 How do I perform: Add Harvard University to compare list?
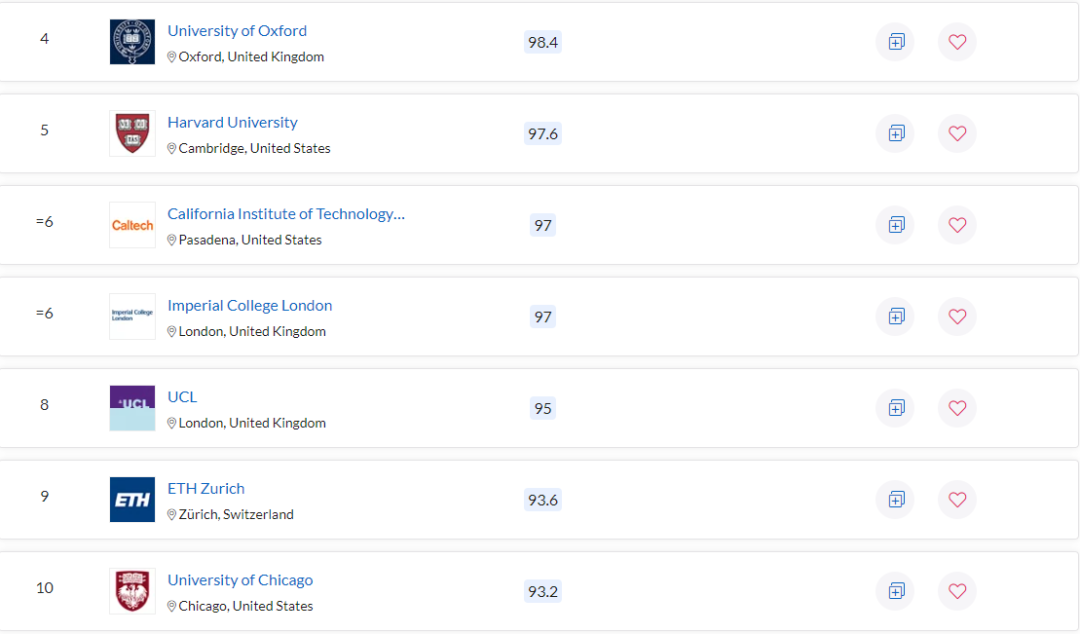point(895,133)
